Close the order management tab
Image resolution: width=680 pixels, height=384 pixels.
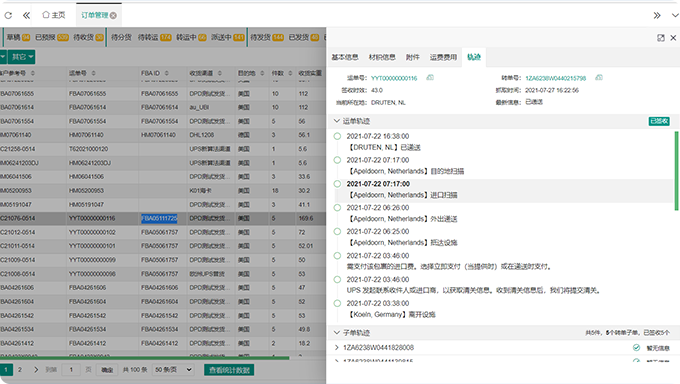tap(113, 16)
